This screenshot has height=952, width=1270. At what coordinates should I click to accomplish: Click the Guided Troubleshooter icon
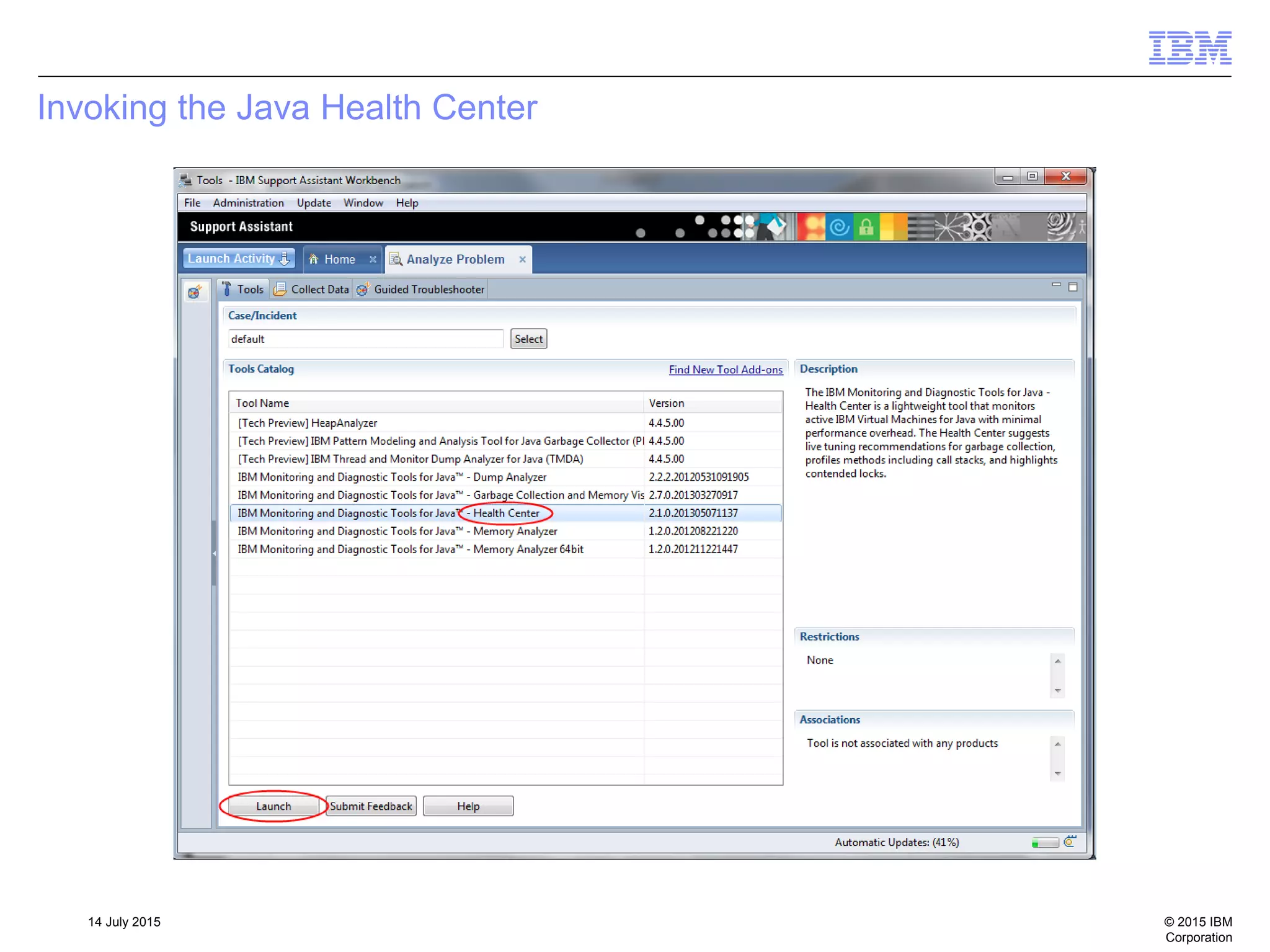click(363, 289)
